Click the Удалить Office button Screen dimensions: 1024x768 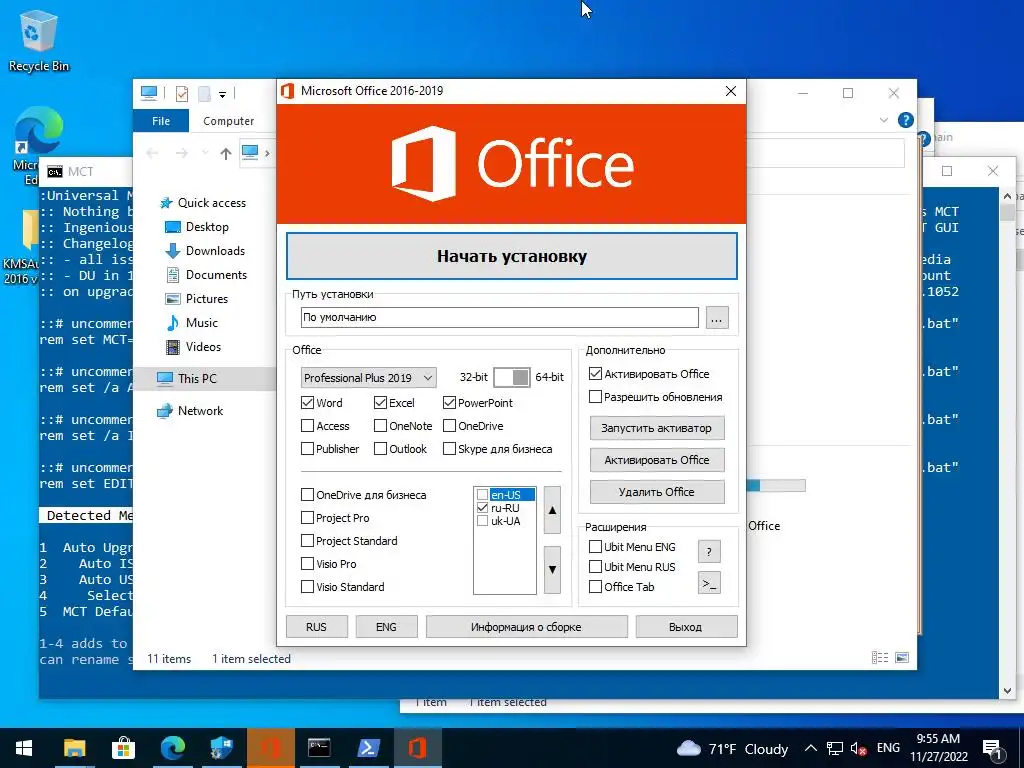coord(657,492)
